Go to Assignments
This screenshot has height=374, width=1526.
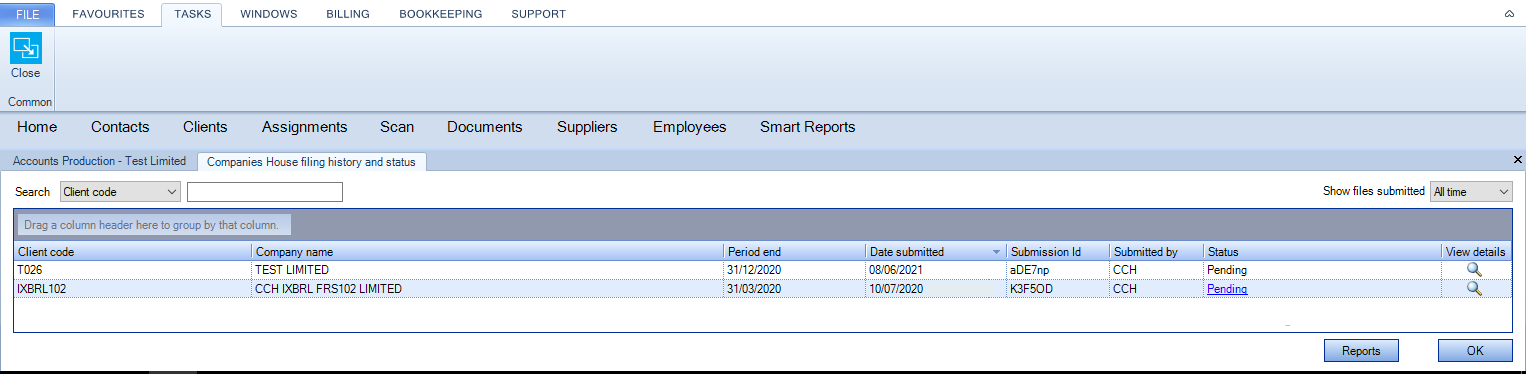click(304, 127)
